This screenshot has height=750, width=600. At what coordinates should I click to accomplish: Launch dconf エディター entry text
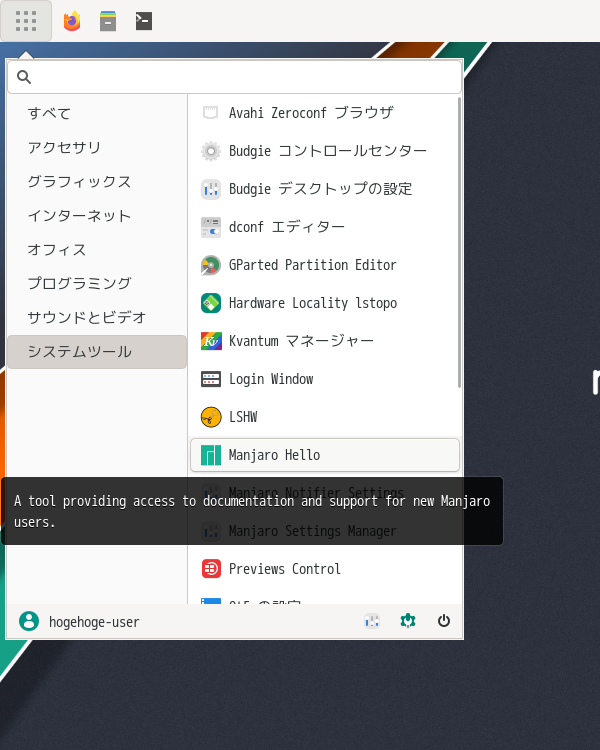tap(287, 227)
